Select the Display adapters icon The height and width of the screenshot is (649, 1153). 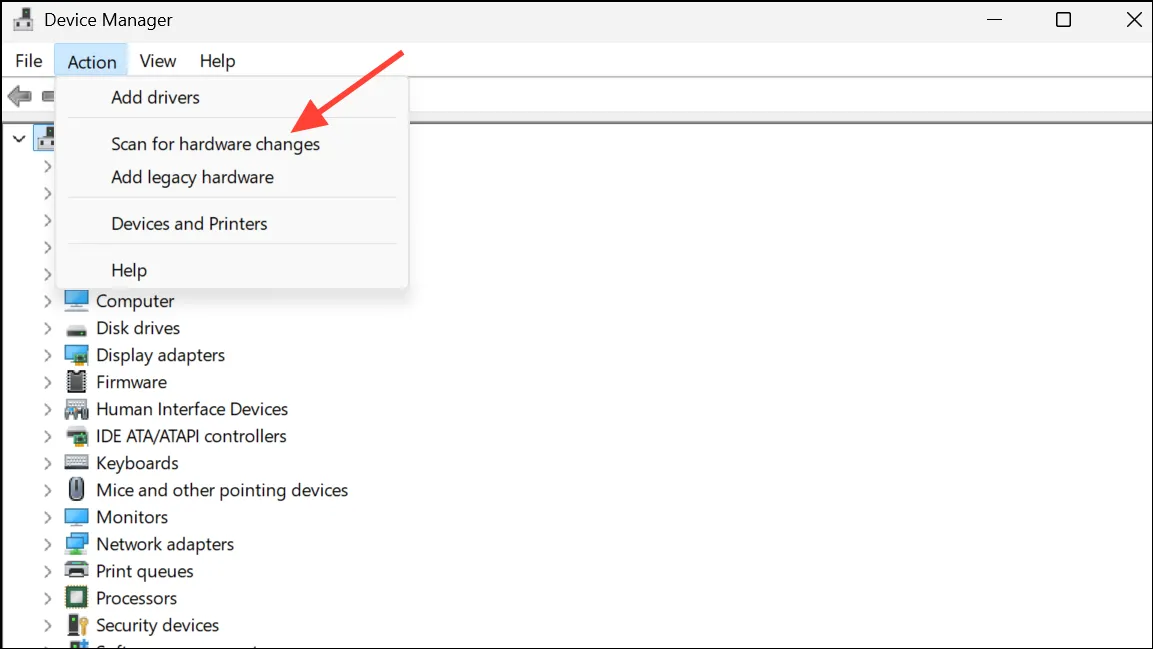[76, 355]
